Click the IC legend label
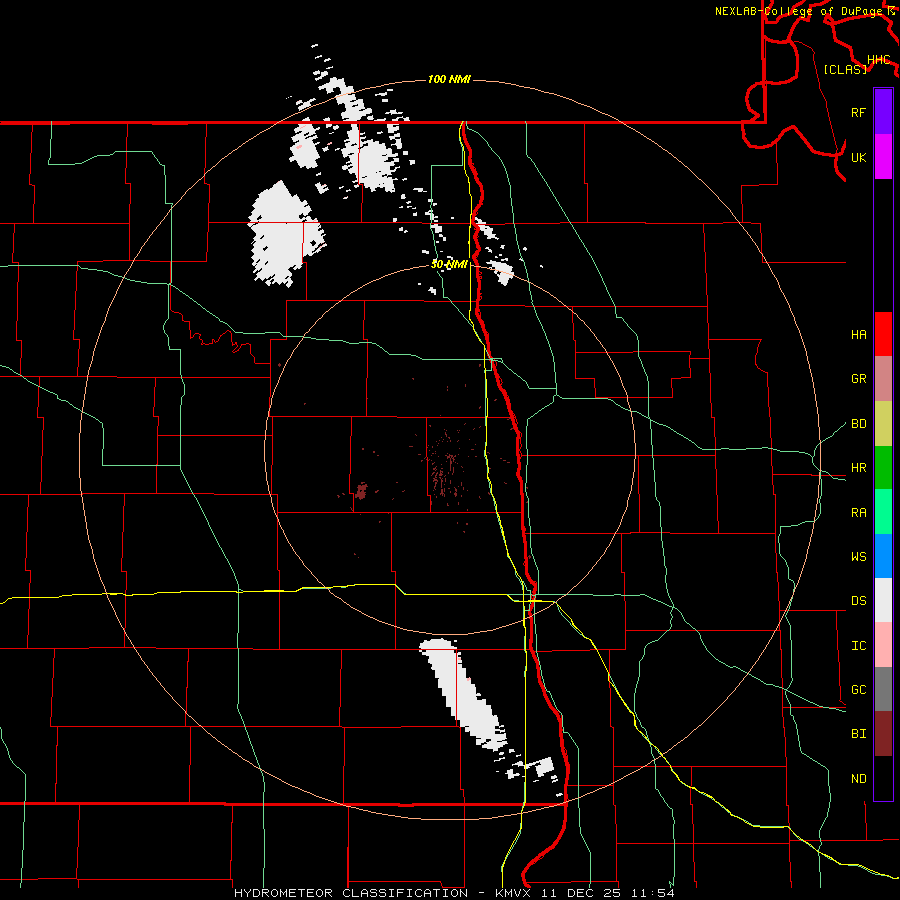The height and width of the screenshot is (900, 900). pyautogui.click(x=859, y=646)
